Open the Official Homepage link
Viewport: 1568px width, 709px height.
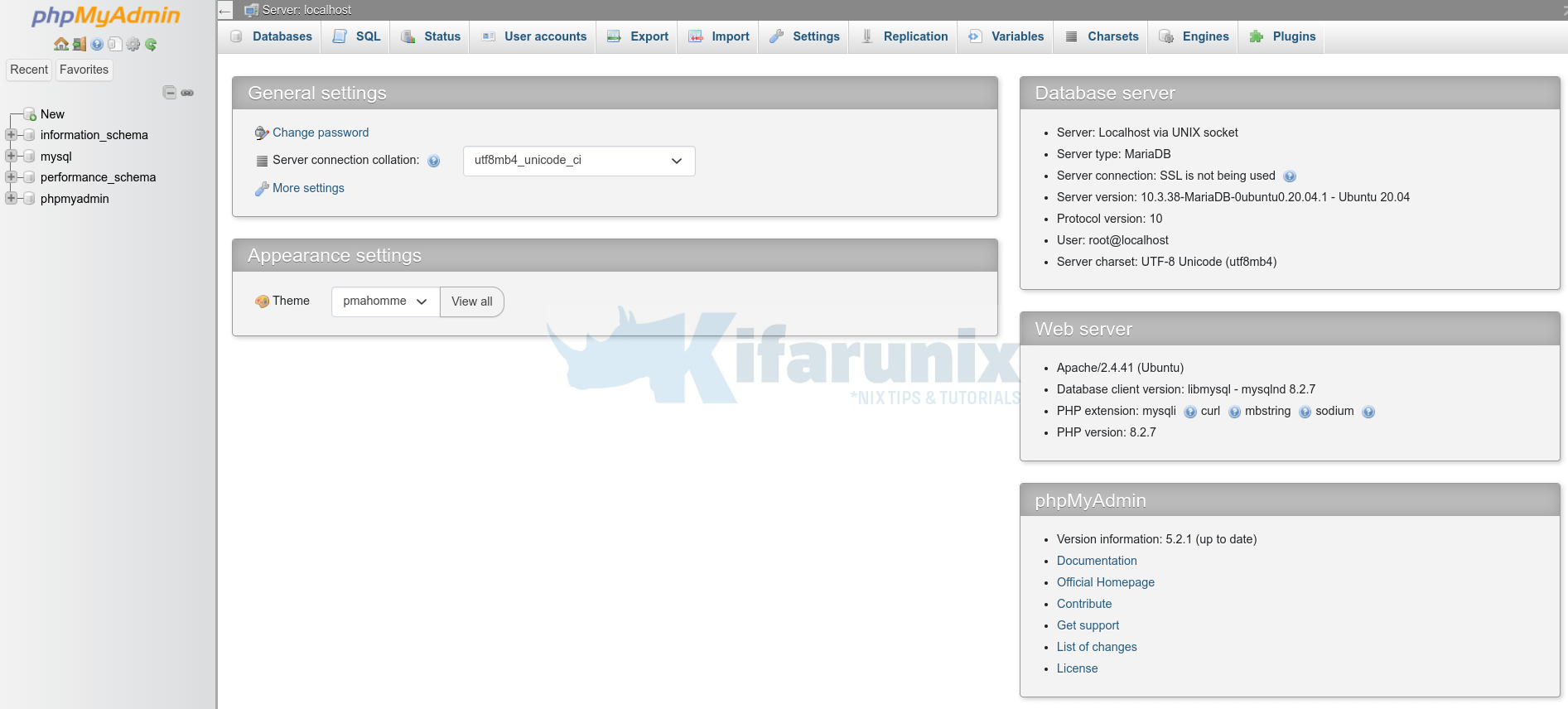1106,582
